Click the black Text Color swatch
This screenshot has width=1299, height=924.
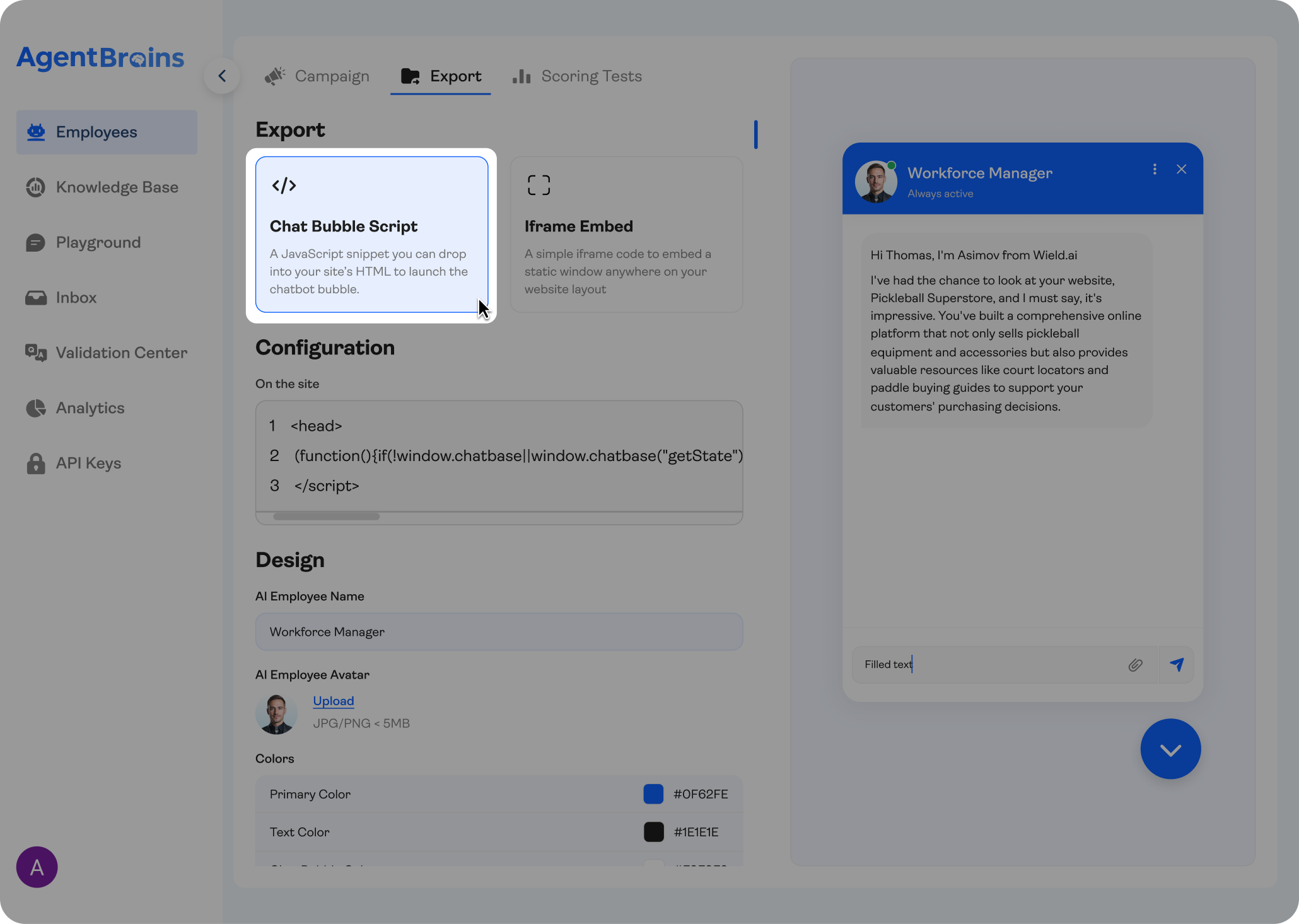click(x=653, y=832)
